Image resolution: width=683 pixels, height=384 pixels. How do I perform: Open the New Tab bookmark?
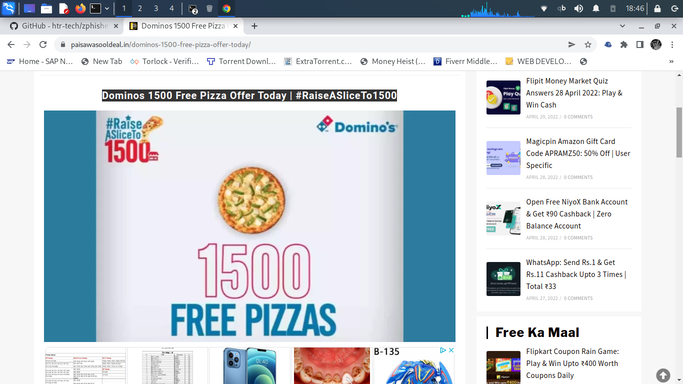(x=101, y=61)
